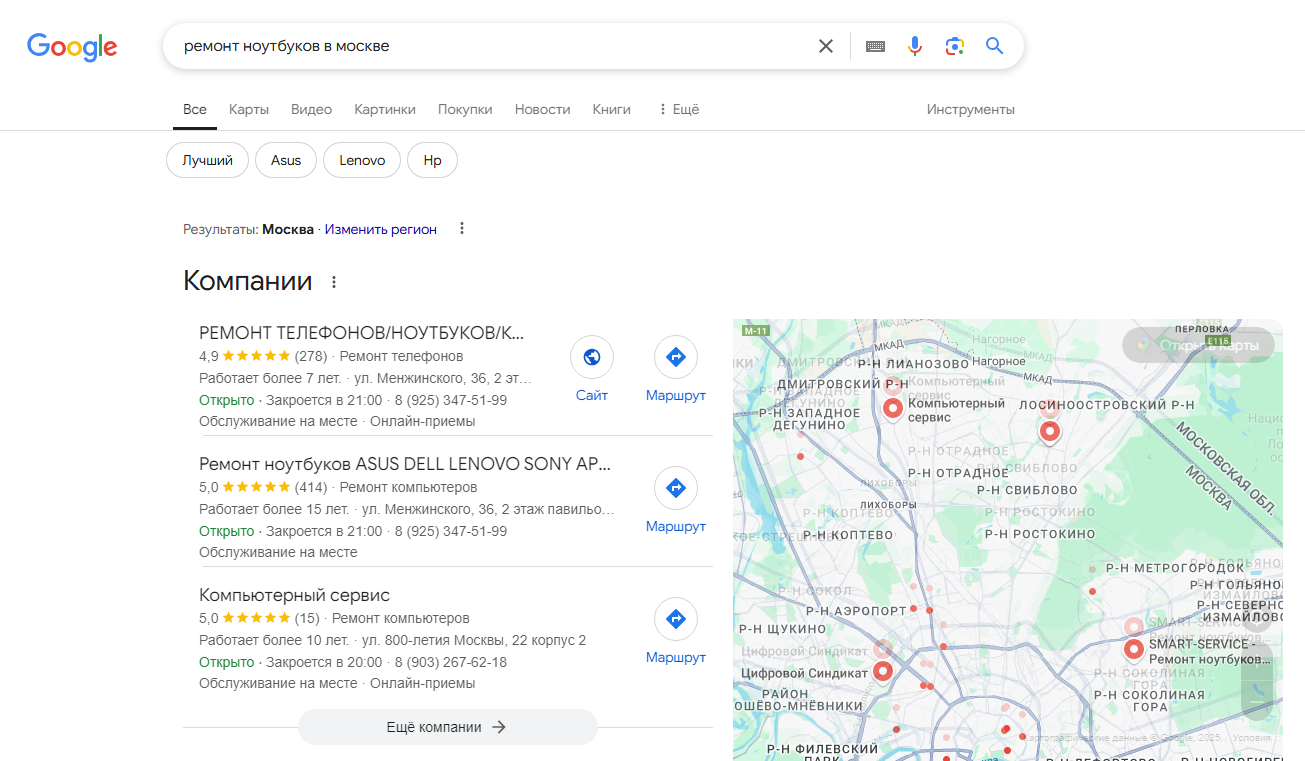Switch to the Карты tab

pyautogui.click(x=249, y=109)
